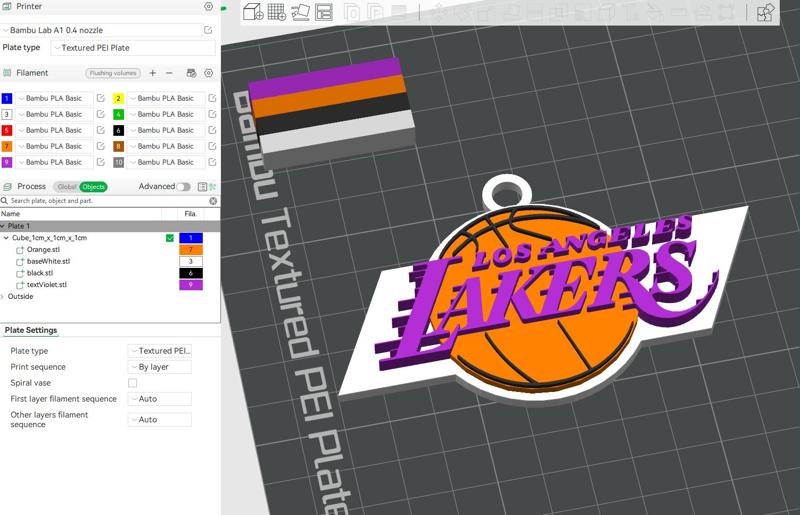The height and width of the screenshot is (515, 800).
Task: Change textViolet.stl filament assignment 9
Action: click(x=191, y=285)
